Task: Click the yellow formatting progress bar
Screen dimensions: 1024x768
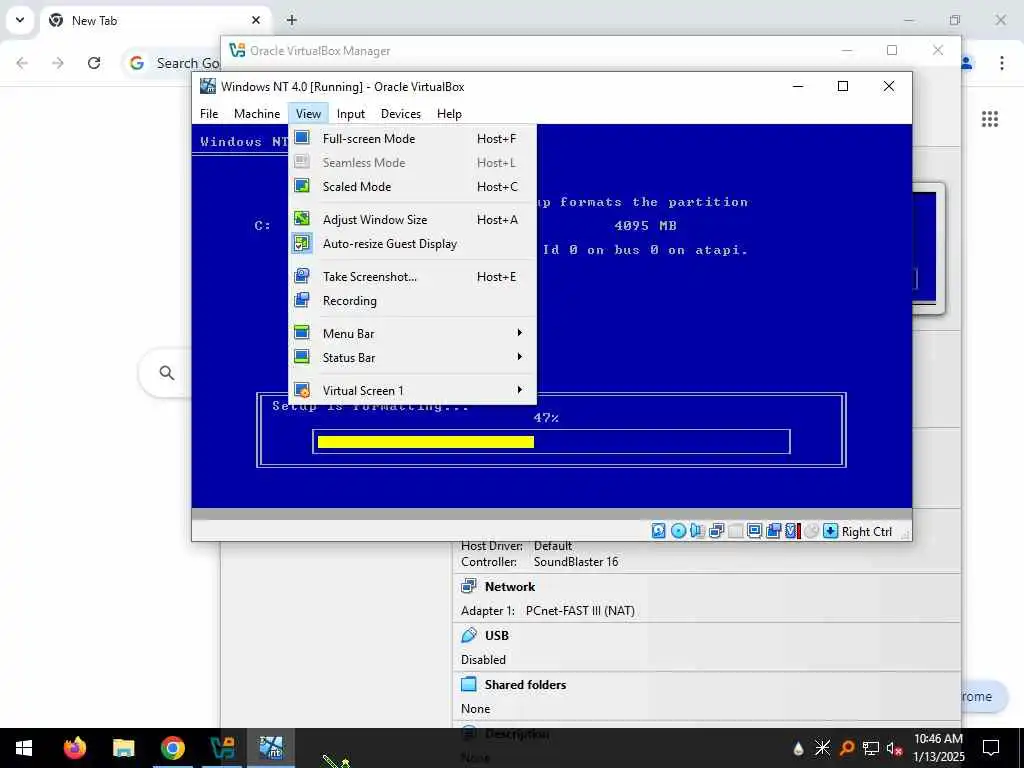Action: tap(426, 442)
